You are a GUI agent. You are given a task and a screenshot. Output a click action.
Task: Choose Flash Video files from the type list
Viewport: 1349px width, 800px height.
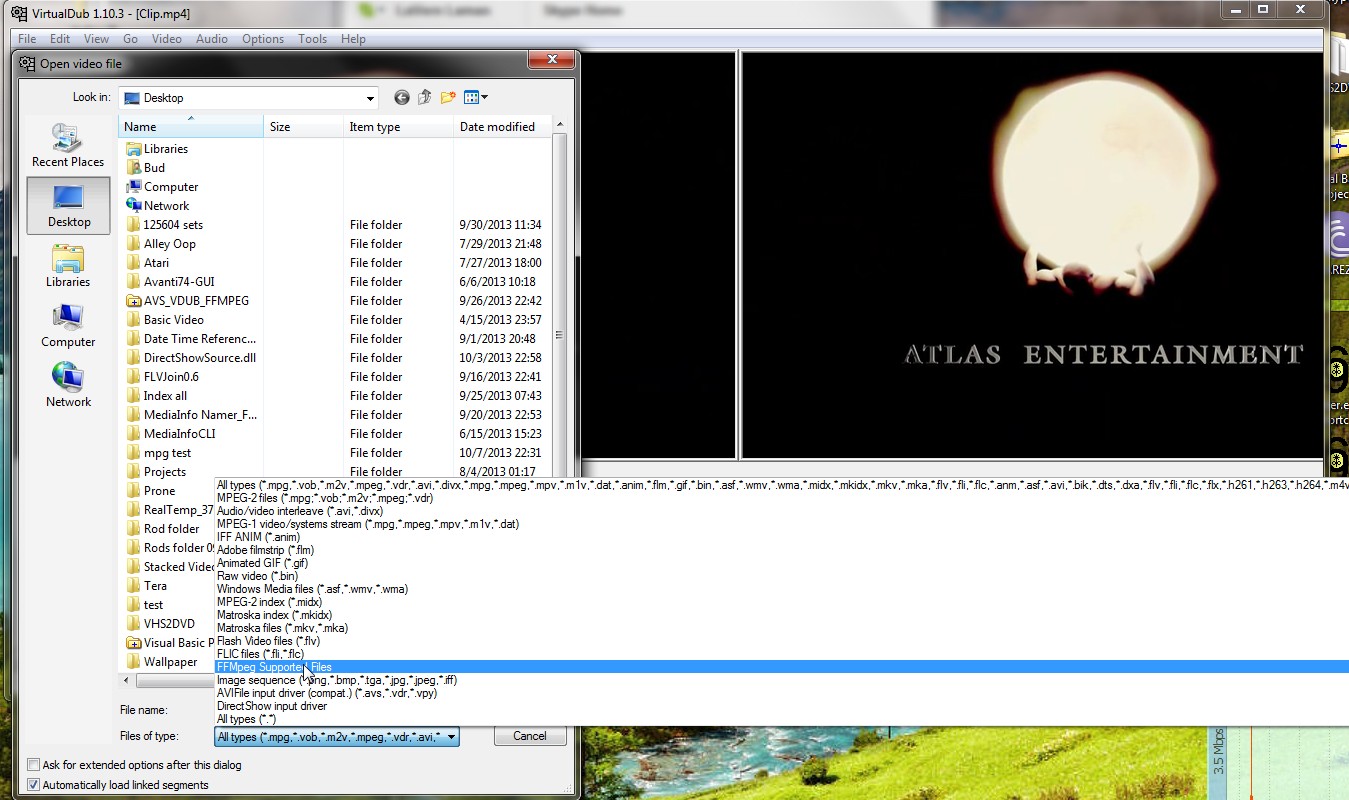pyautogui.click(x=269, y=641)
